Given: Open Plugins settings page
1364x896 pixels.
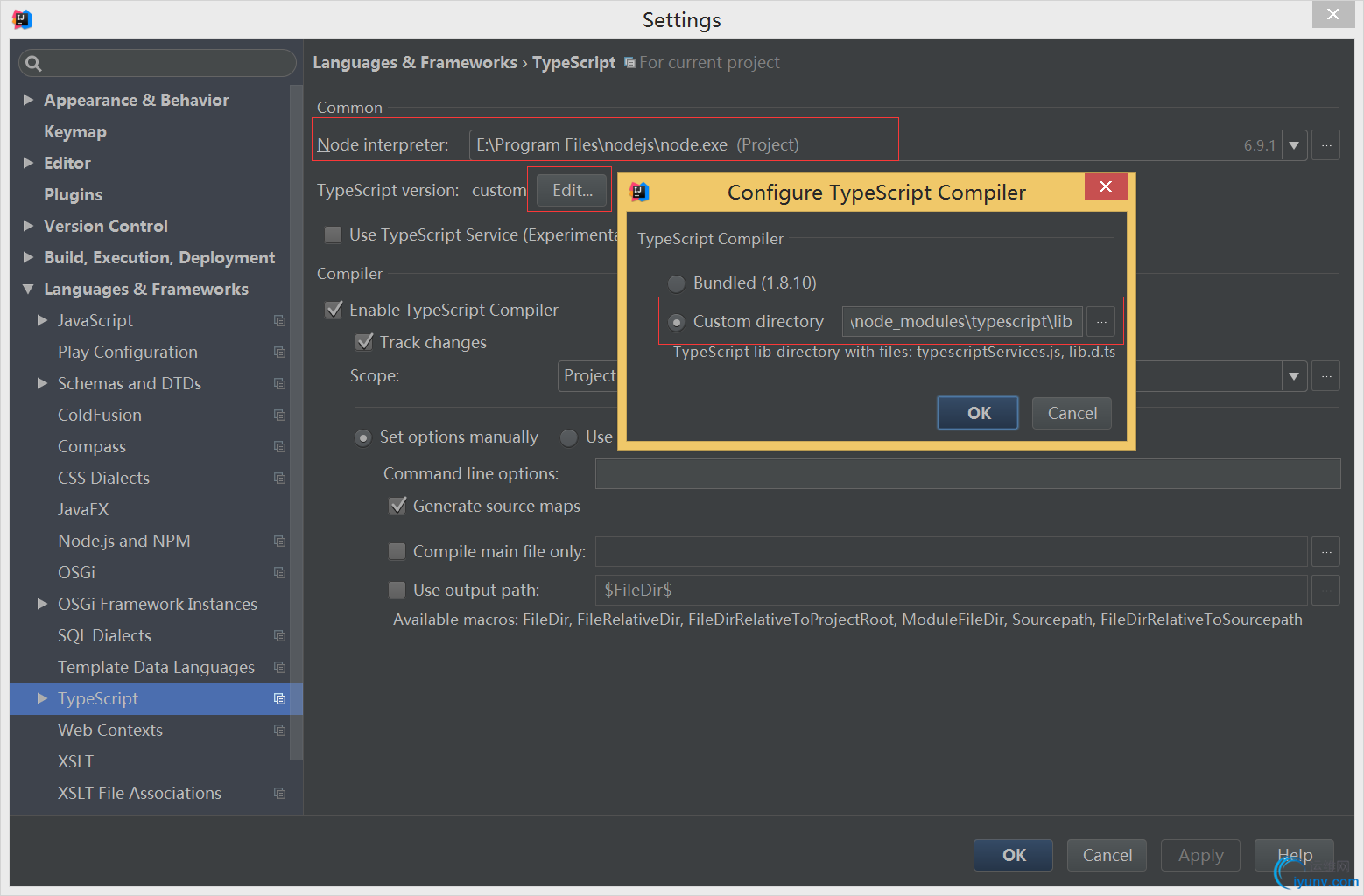Looking at the screenshot, I should 73,194.
